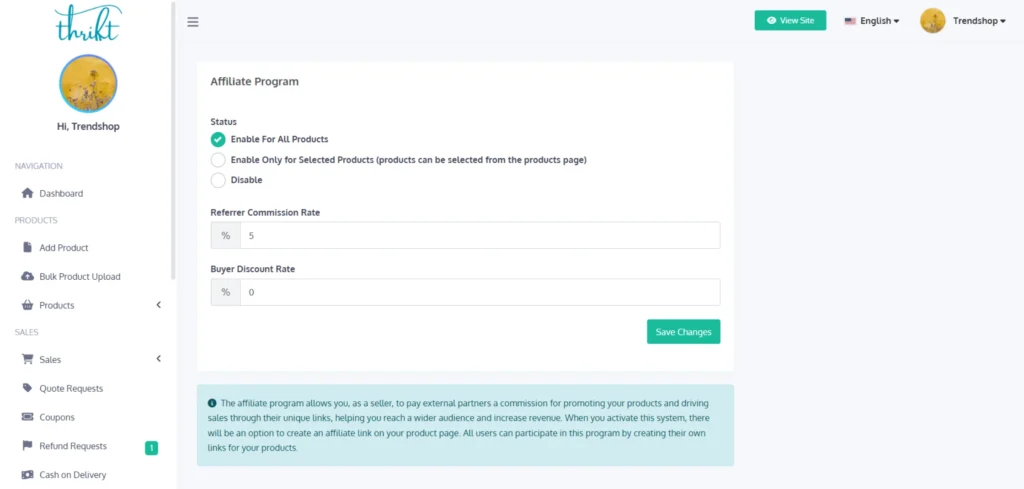The image size is (1024, 489).
Task: Click the Coupons ticket icon
Action: click(x=28, y=417)
